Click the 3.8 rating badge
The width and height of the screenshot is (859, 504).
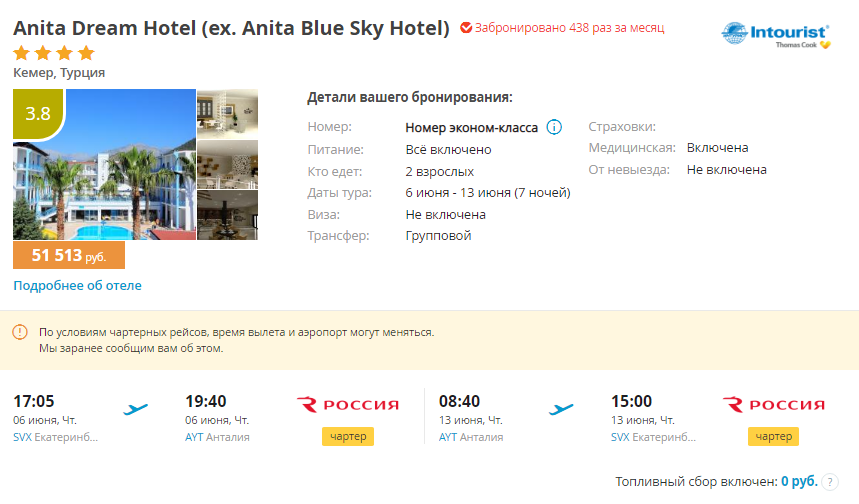pos(38,113)
